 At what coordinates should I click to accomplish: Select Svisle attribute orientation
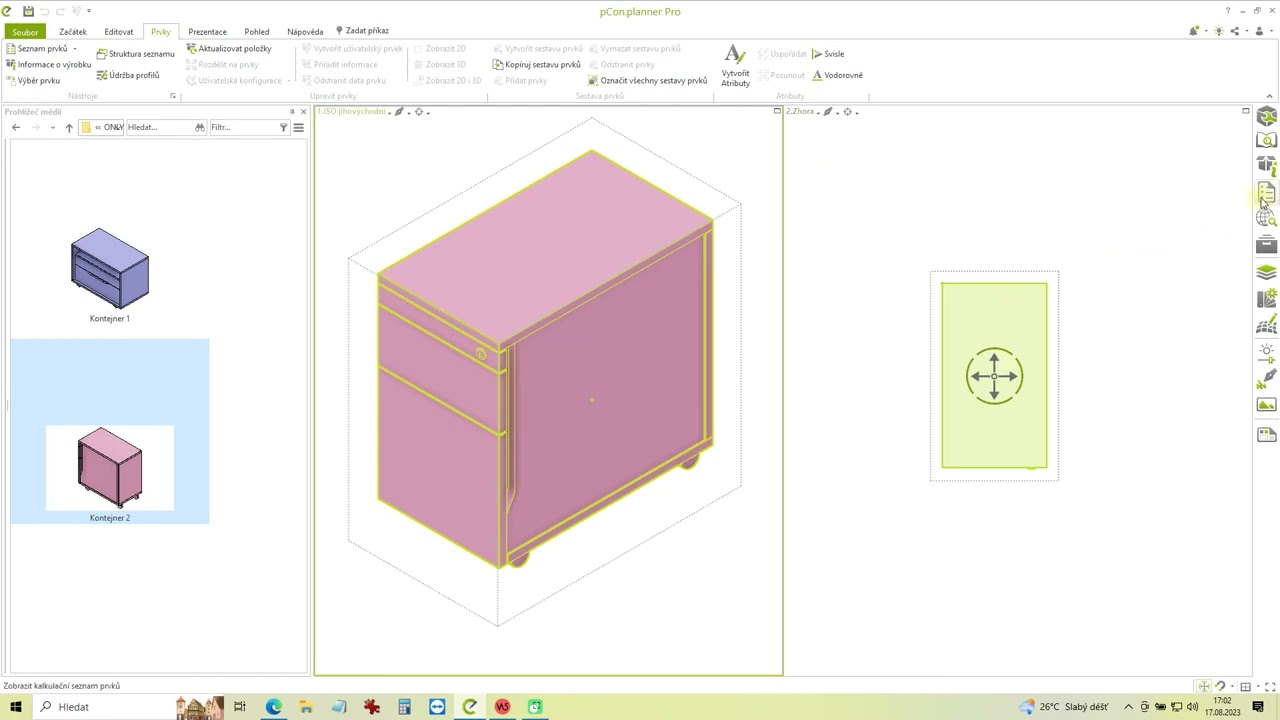[x=828, y=54]
